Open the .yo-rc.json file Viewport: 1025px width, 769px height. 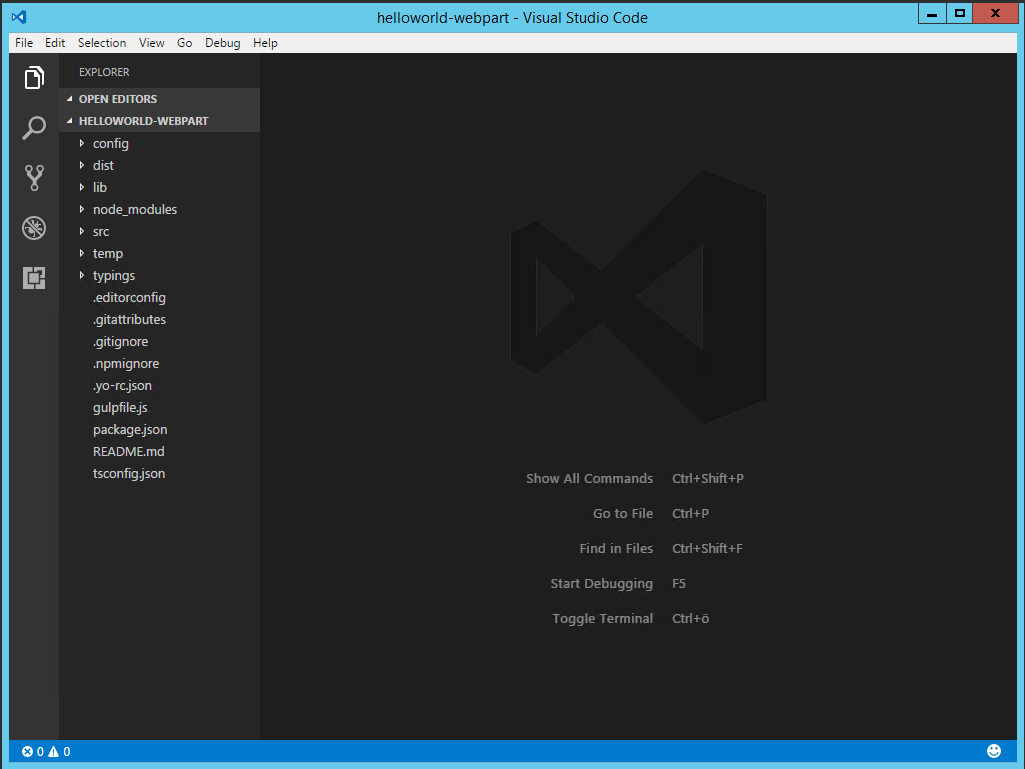122,386
